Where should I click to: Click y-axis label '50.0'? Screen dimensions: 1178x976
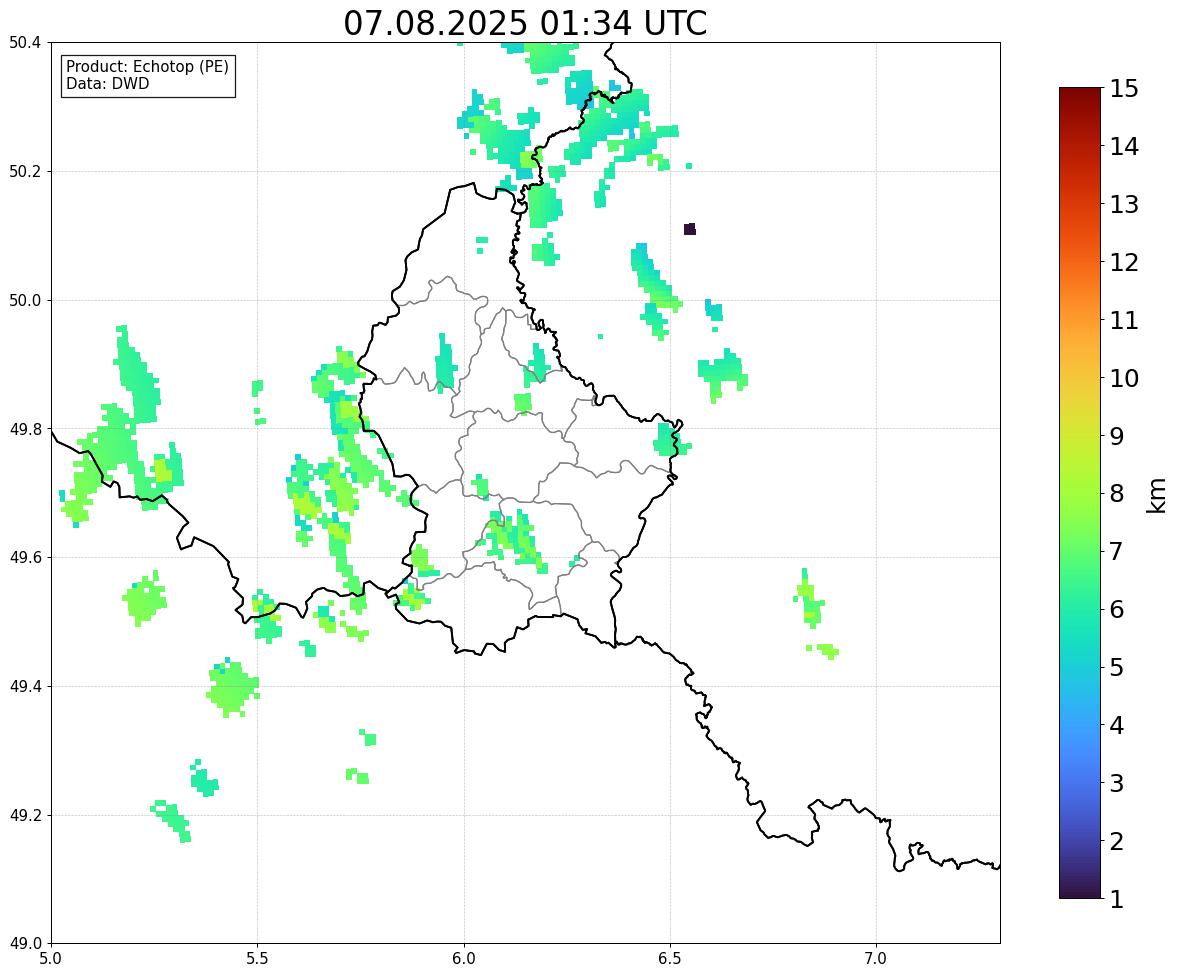point(25,301)
